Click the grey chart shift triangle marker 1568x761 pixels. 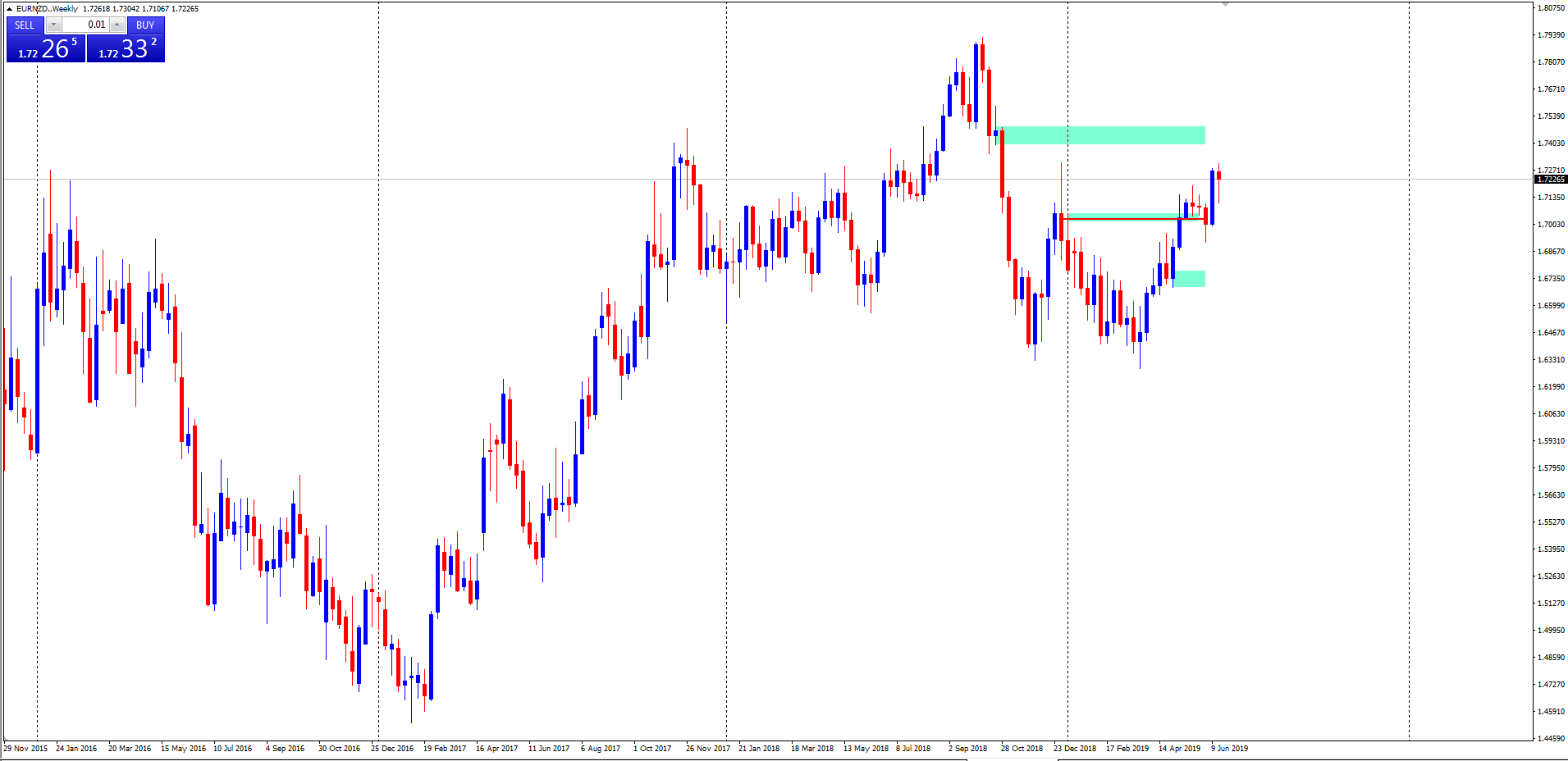[1225, 5]
